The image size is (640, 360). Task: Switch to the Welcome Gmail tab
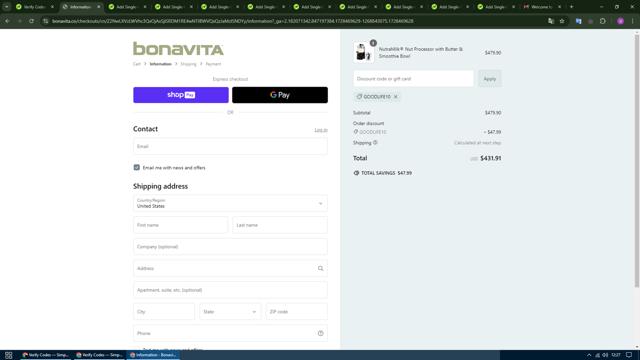click(543, 7)
